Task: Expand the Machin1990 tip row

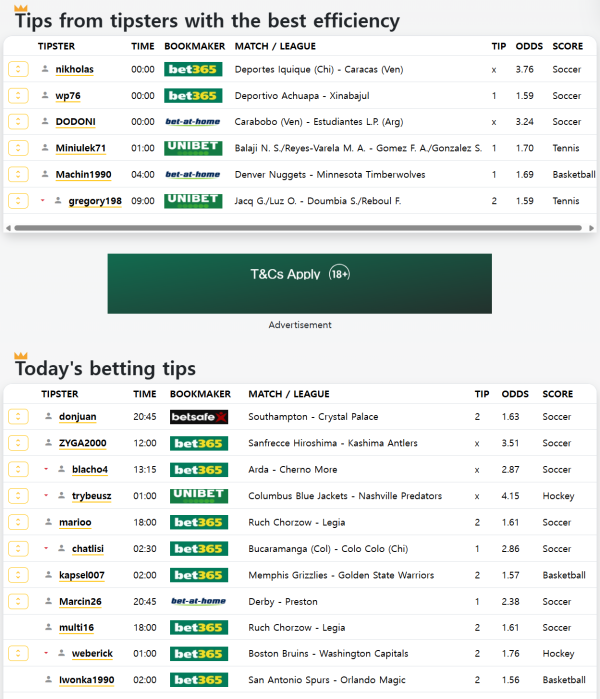Action: [18, 175]
